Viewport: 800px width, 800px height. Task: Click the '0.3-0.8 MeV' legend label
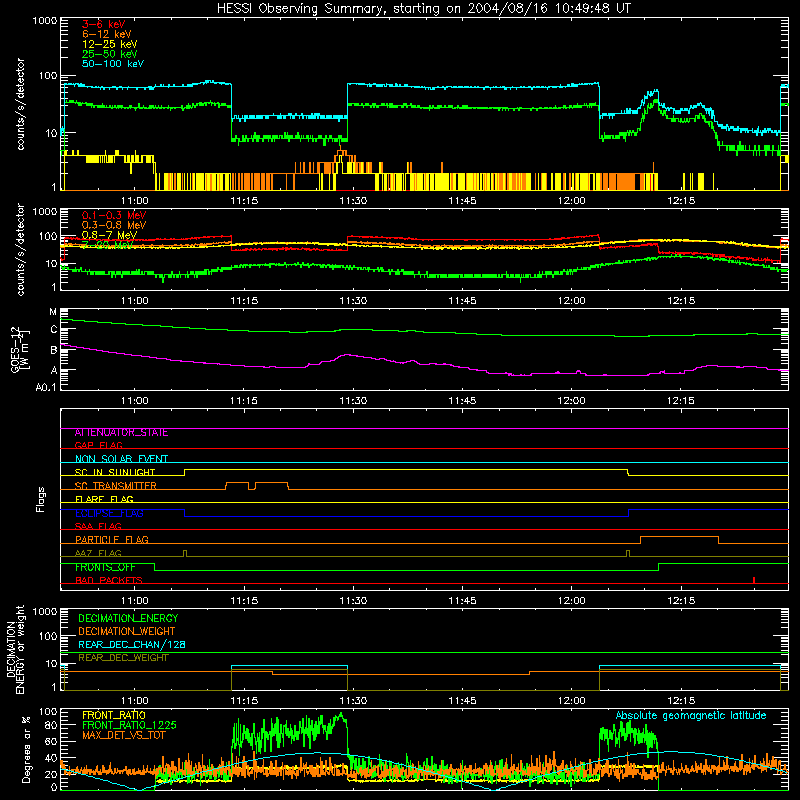[114, 225]
